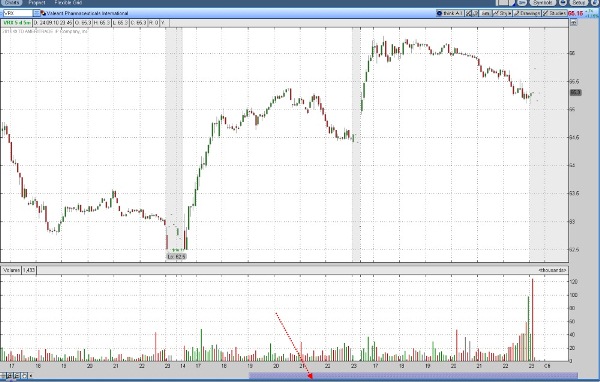Click the 5m timeframe button
Screen dimensions: 600x382
point(485,13)
